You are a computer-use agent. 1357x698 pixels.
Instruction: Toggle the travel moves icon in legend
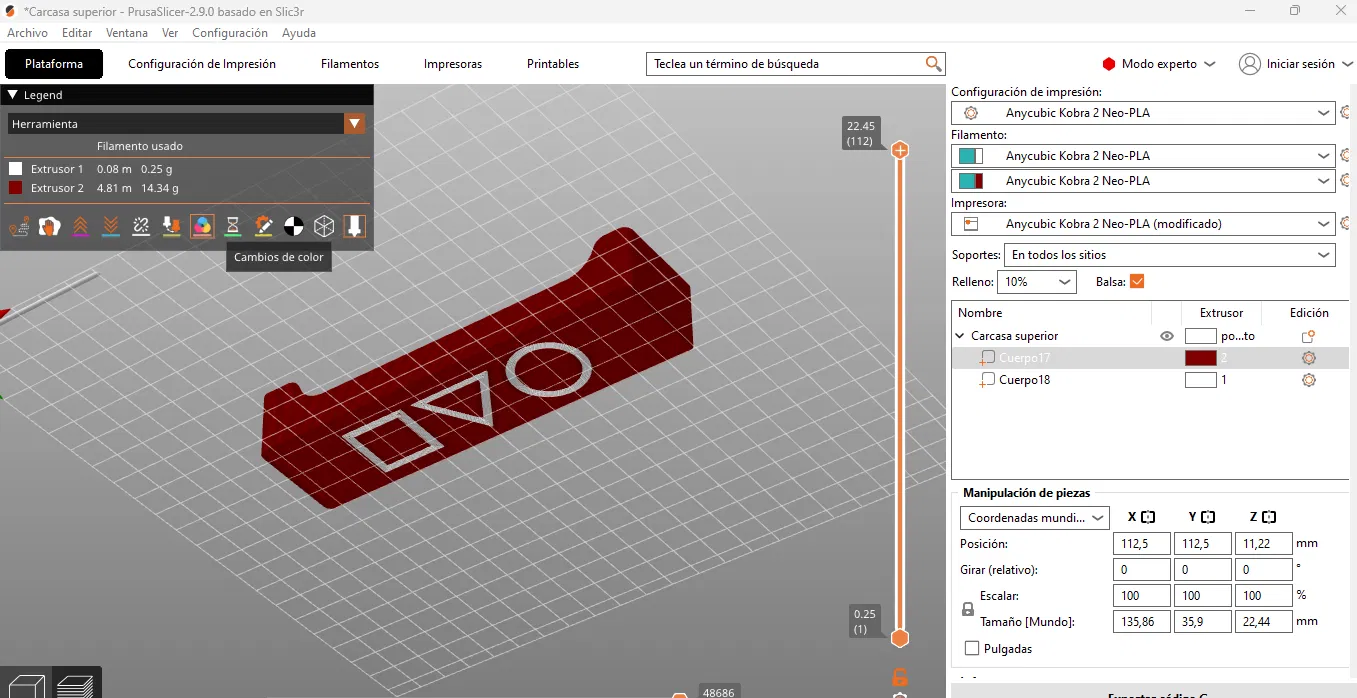tap(18, 226)
